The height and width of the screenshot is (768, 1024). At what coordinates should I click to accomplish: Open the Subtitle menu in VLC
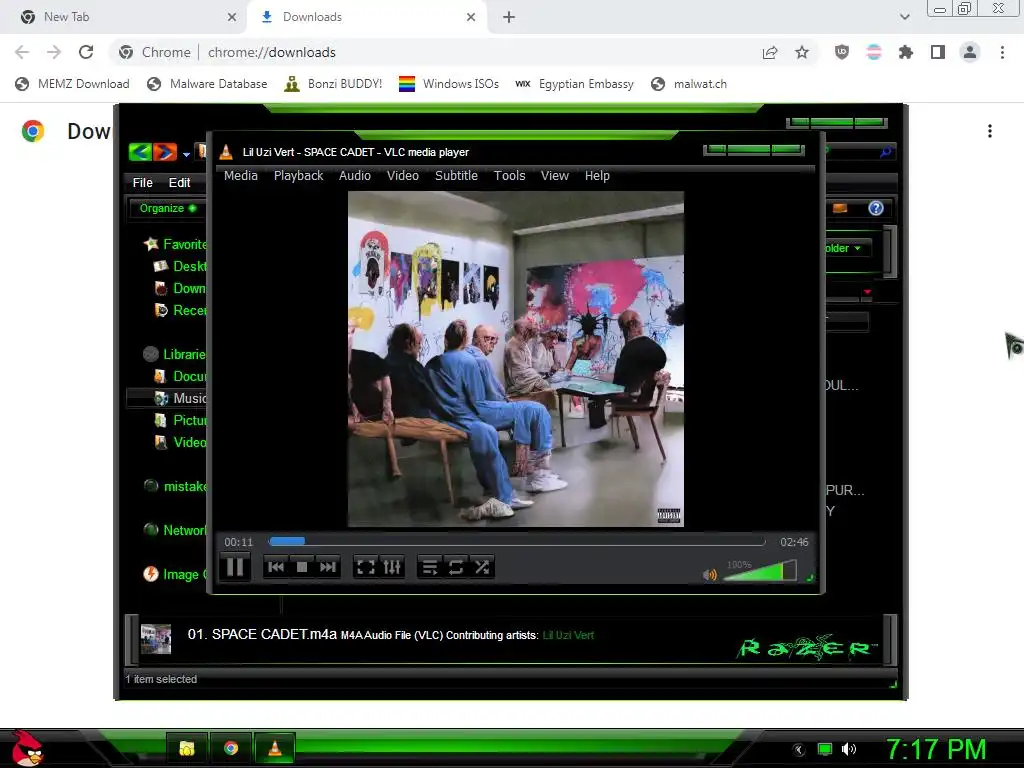(456, 176)
